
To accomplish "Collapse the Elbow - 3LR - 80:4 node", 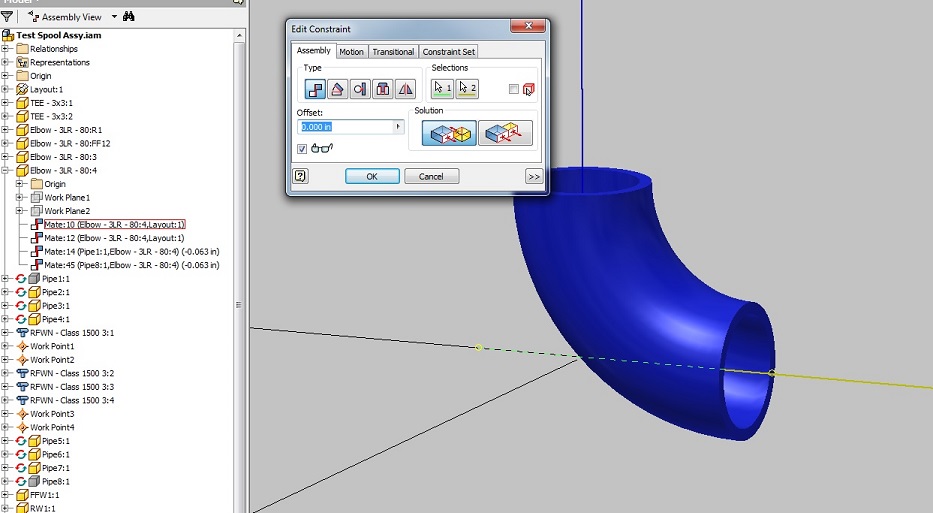I will [5, 170].
